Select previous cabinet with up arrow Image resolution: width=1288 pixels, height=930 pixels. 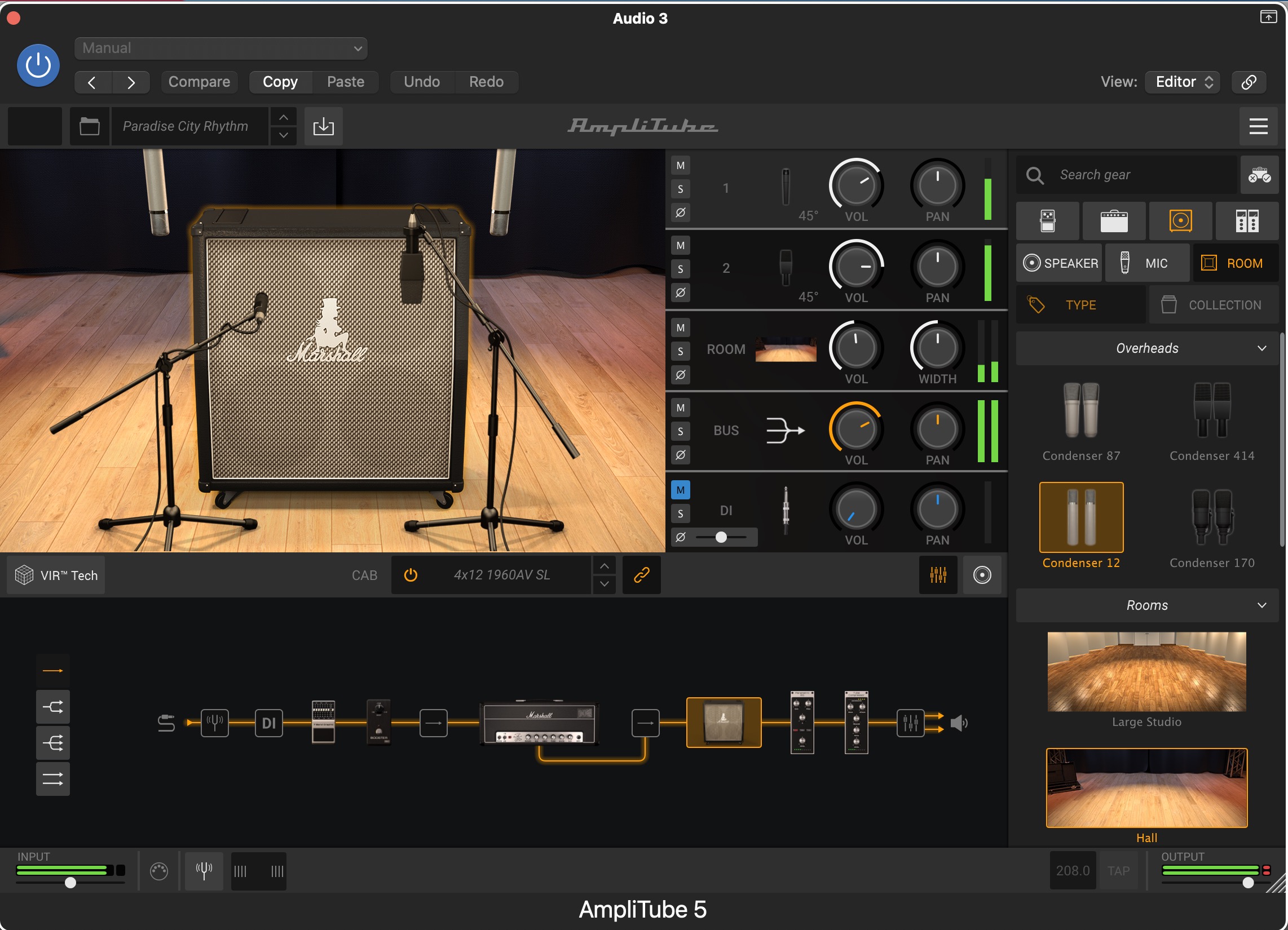tap(605, 566)
